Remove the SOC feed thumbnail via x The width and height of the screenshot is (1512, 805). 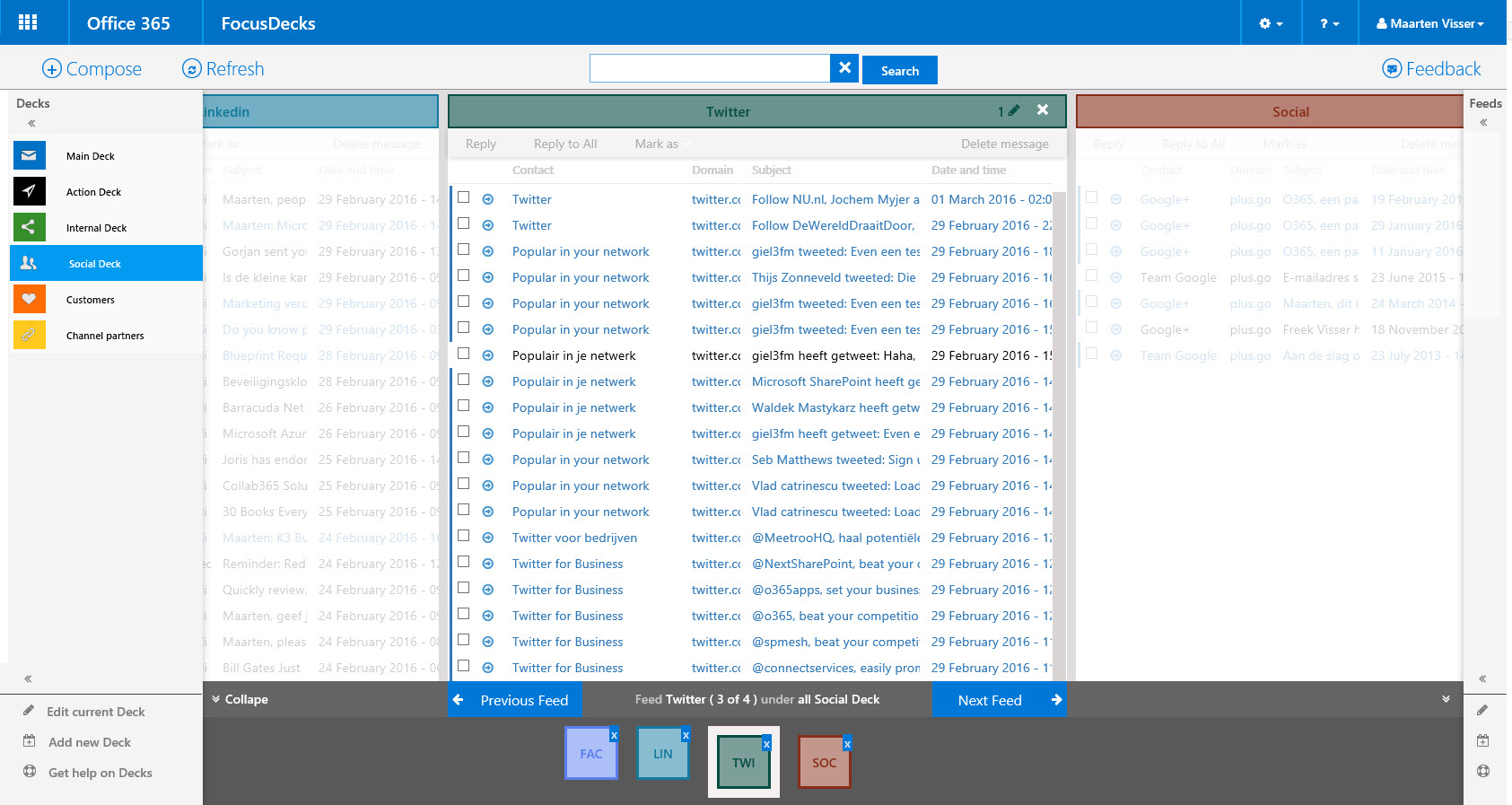click(847, 744)
